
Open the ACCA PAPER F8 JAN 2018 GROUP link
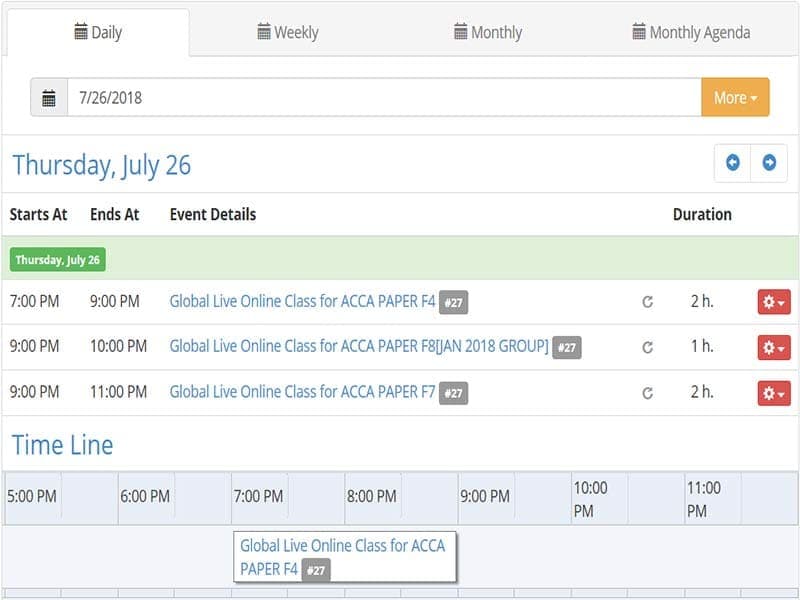(x=359, y=347)
